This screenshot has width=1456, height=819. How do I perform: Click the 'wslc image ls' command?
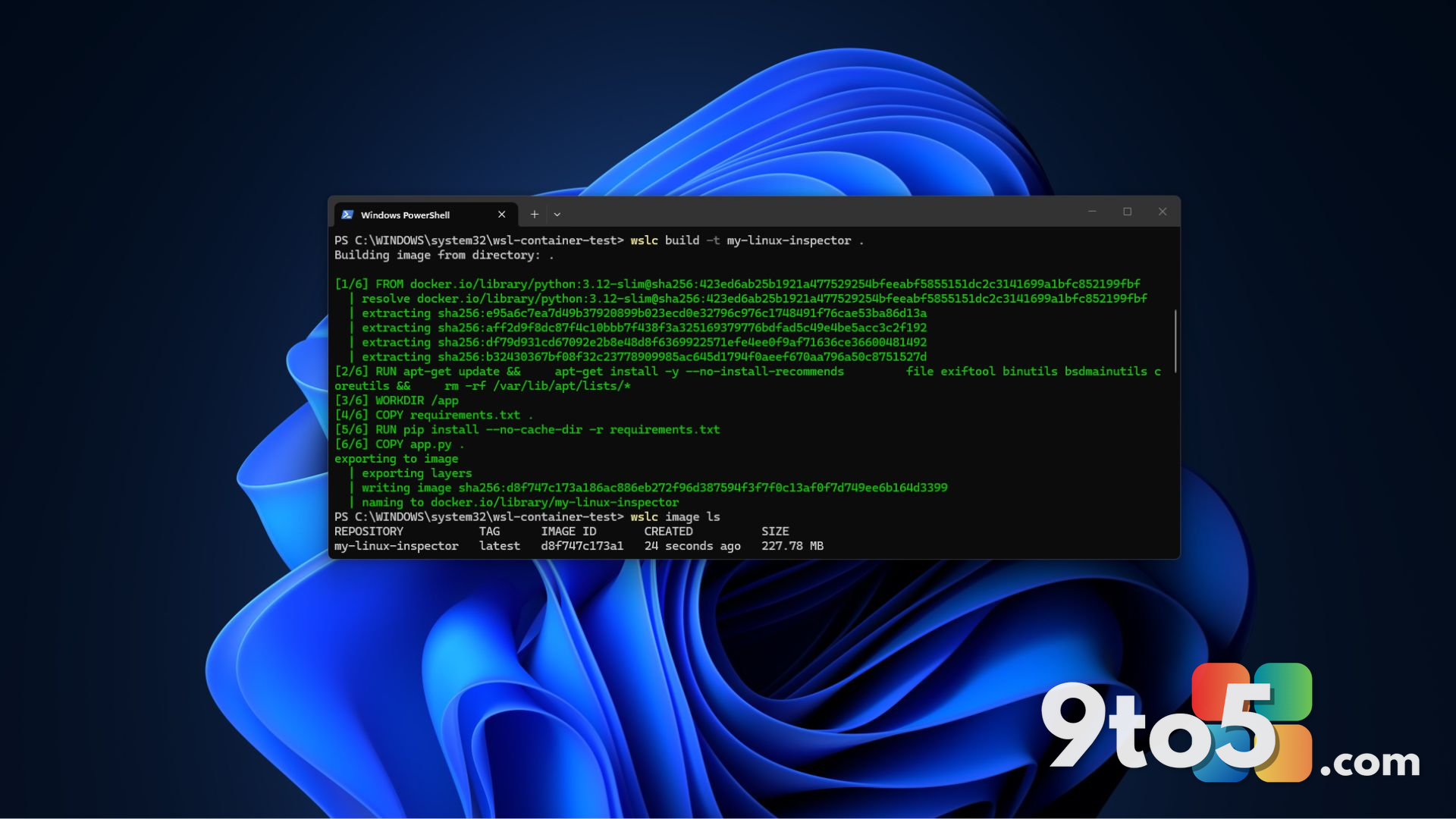coord(675,516)
